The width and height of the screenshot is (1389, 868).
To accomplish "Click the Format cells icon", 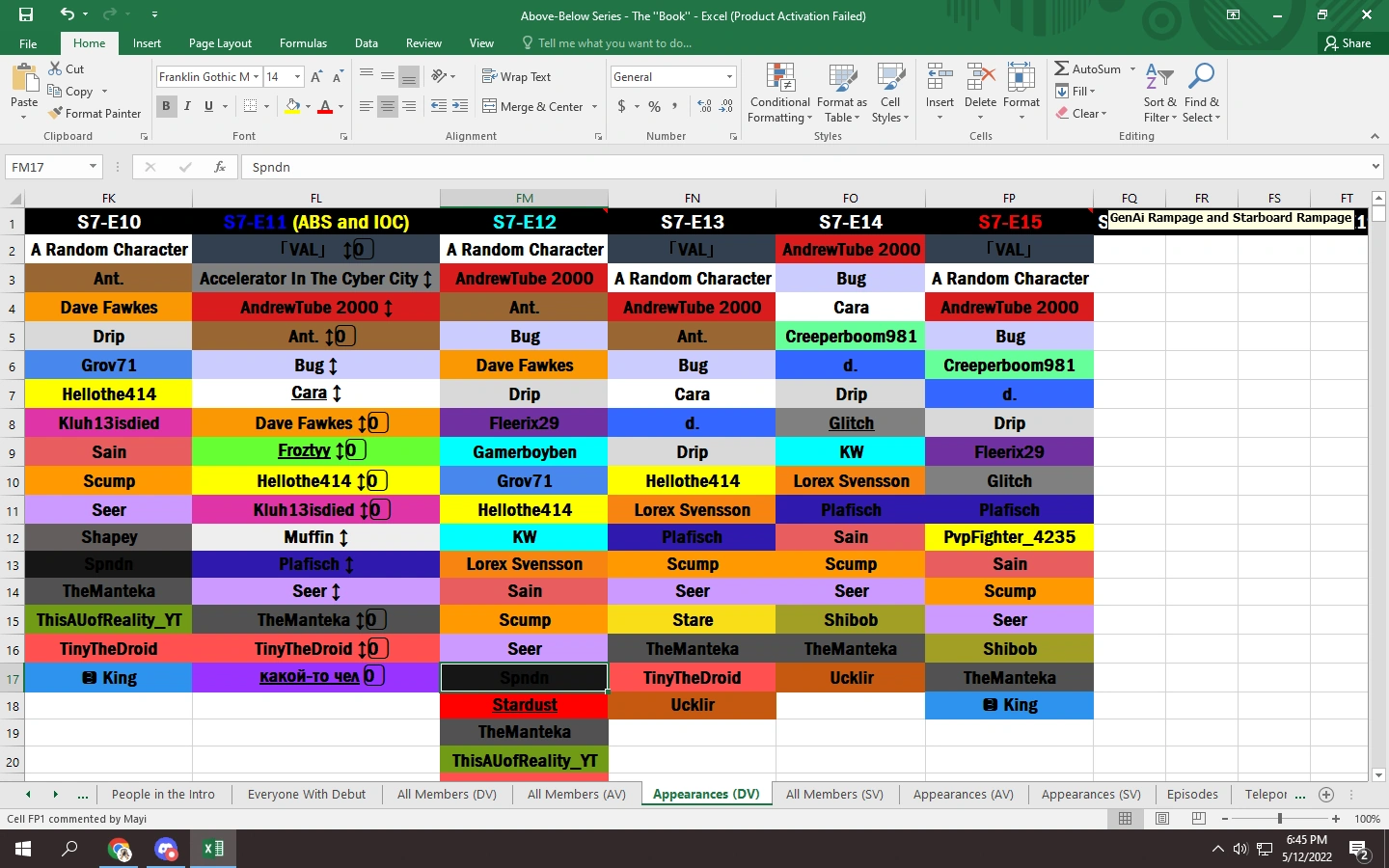I will [x=1021, y=77].
